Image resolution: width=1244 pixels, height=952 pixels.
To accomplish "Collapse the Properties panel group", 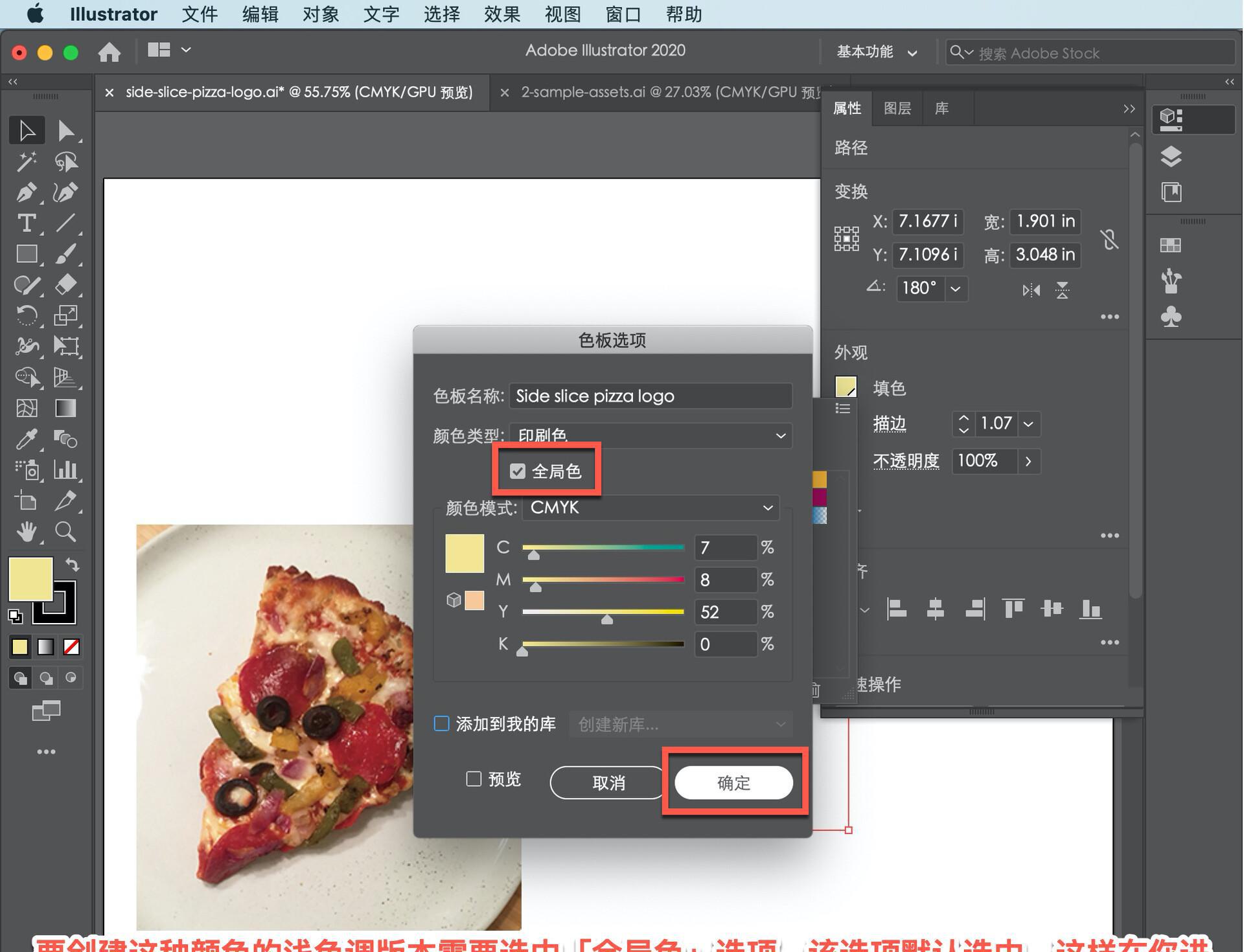I will point(1129,109).
